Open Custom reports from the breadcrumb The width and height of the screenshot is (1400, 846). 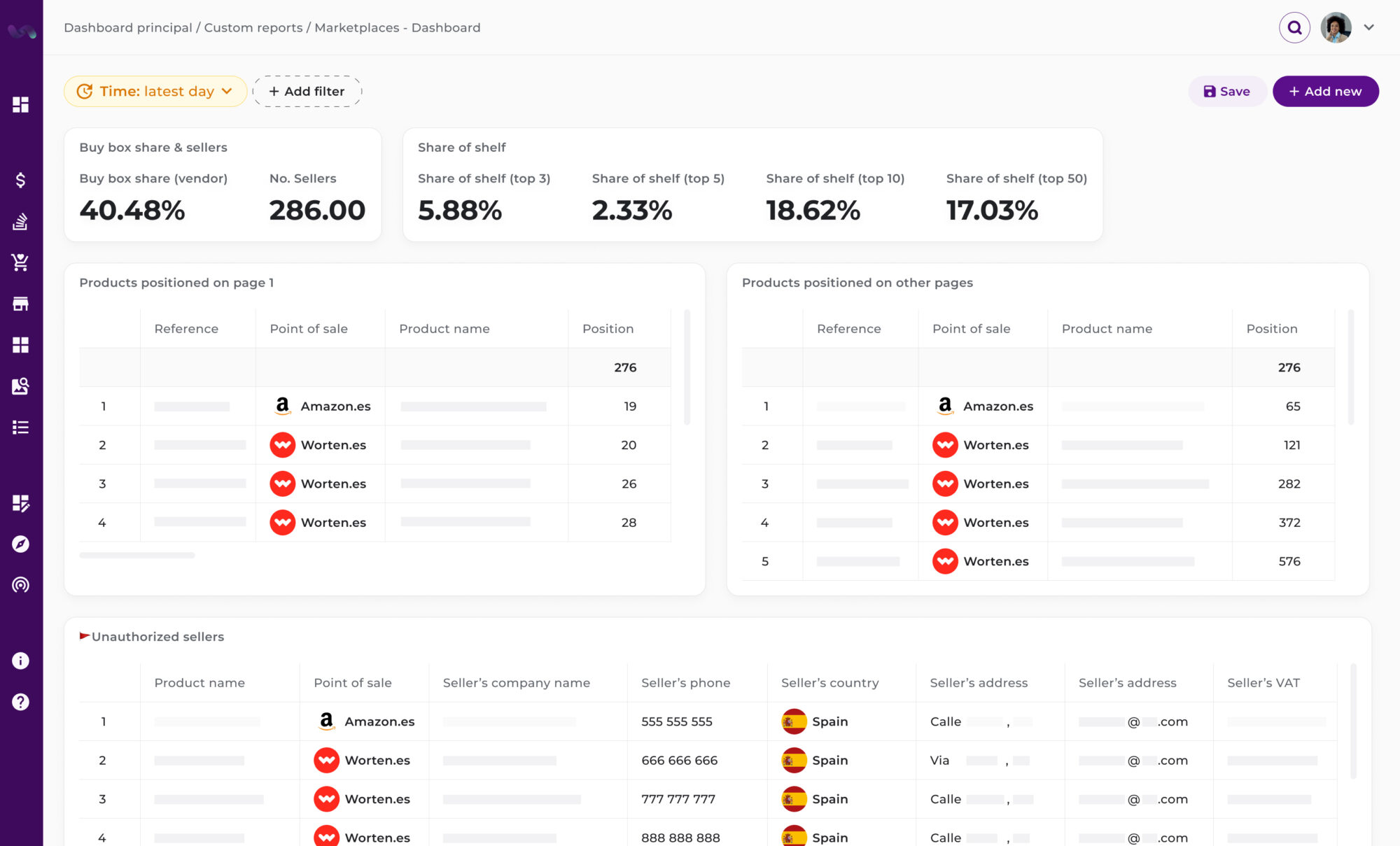click(x=253, y=27)
